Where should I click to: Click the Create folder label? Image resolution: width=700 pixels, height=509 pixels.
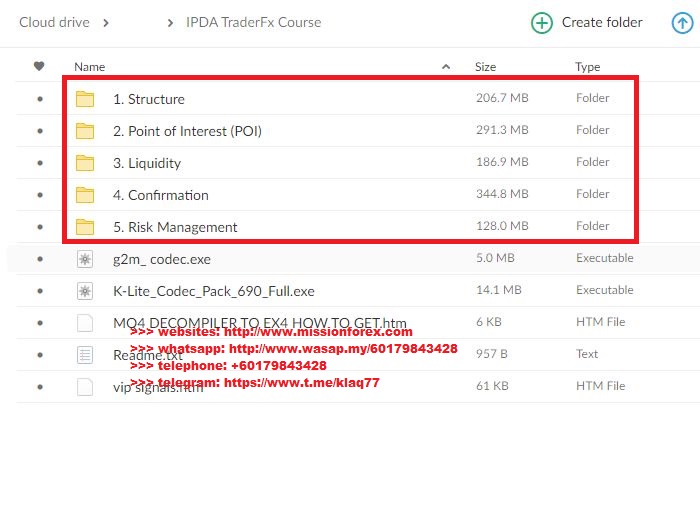click(x=602, y=22)
